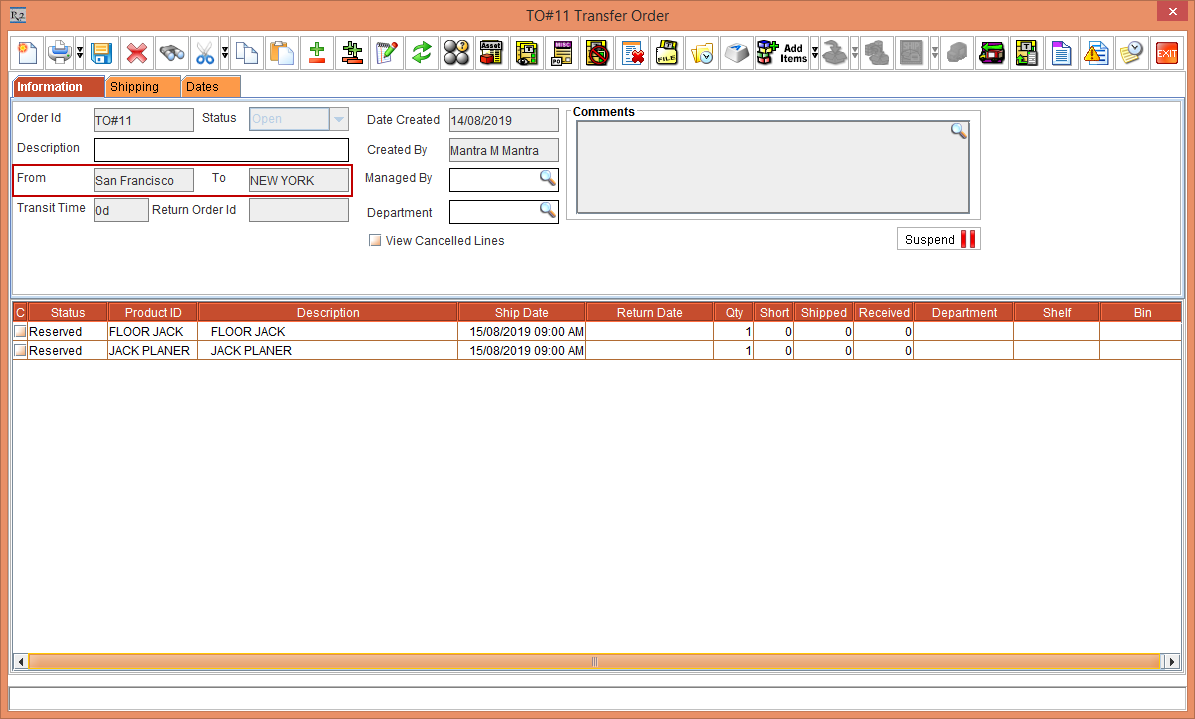Click the green refresh arrows icon

click(421, 53)
